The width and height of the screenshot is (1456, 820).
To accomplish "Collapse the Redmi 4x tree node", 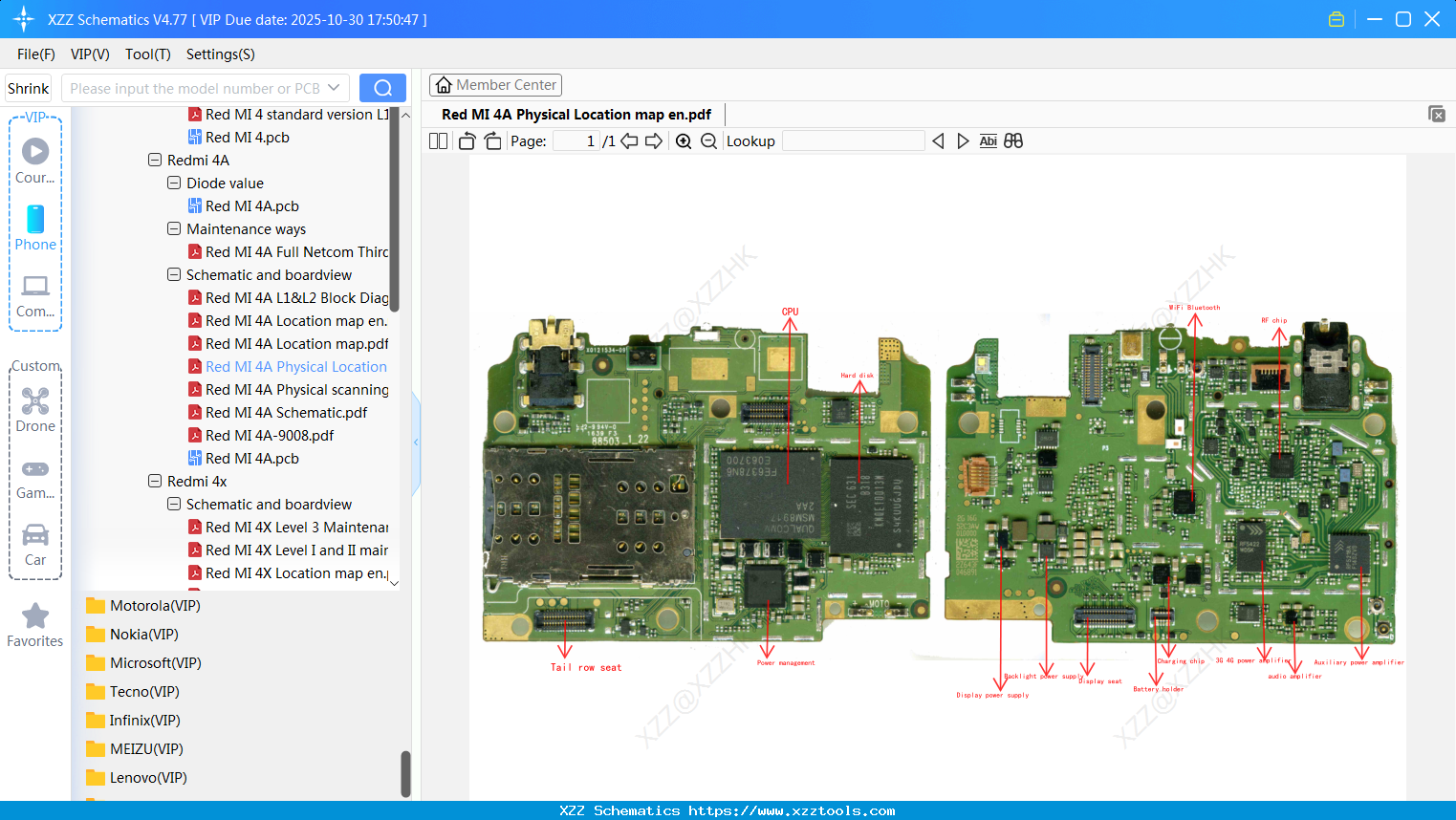I will coord(155,482).
